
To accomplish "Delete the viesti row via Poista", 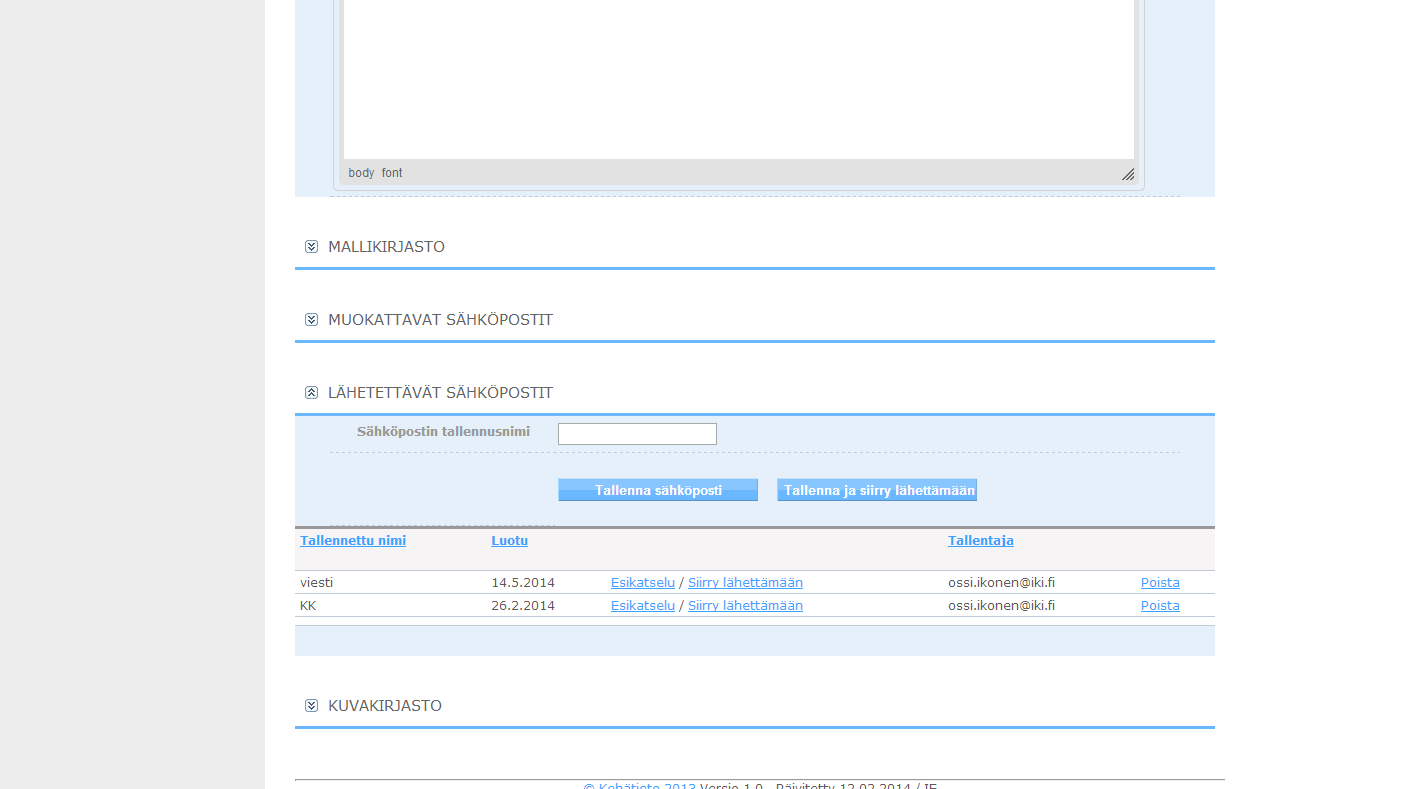I will (x=1160, y=583).
